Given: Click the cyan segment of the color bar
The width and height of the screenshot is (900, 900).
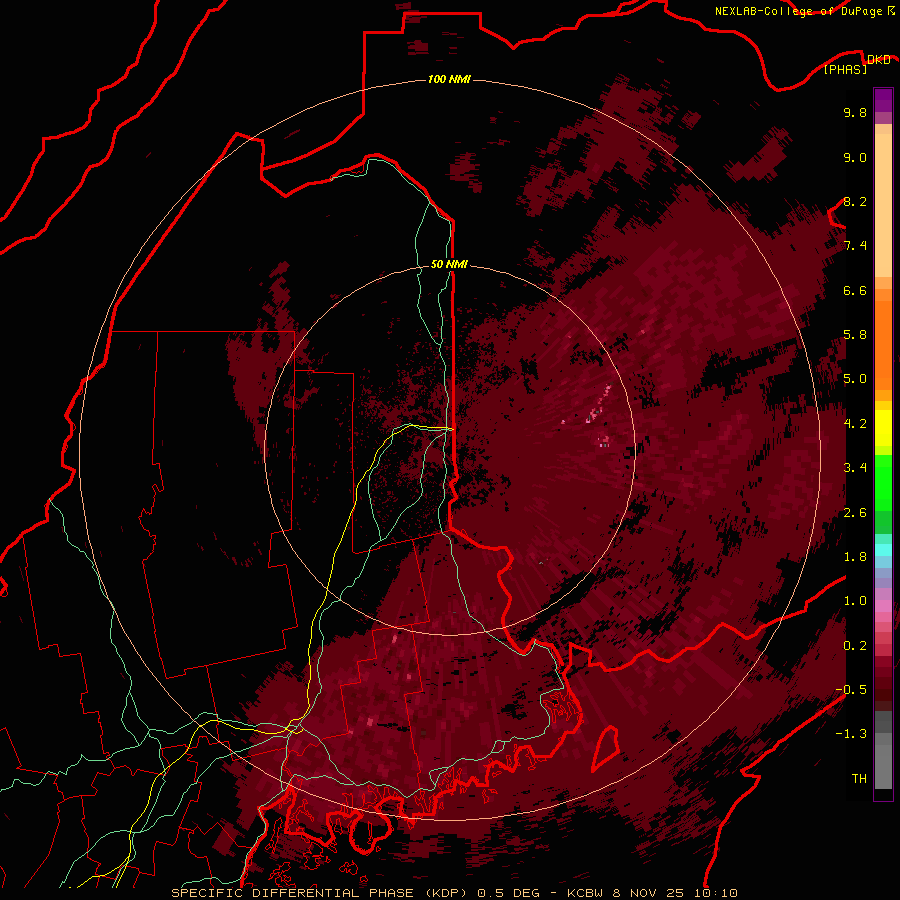Looking at the screenshot, I should pyautogui.click(x=883, y=550).
